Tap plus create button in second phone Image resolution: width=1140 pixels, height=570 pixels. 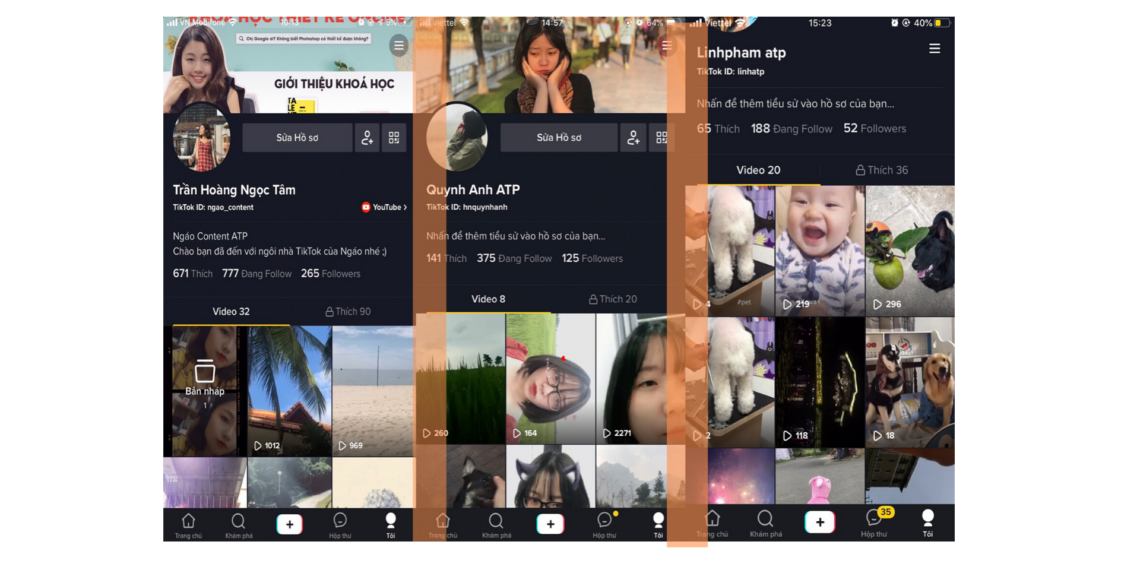(x=550, y=524)
